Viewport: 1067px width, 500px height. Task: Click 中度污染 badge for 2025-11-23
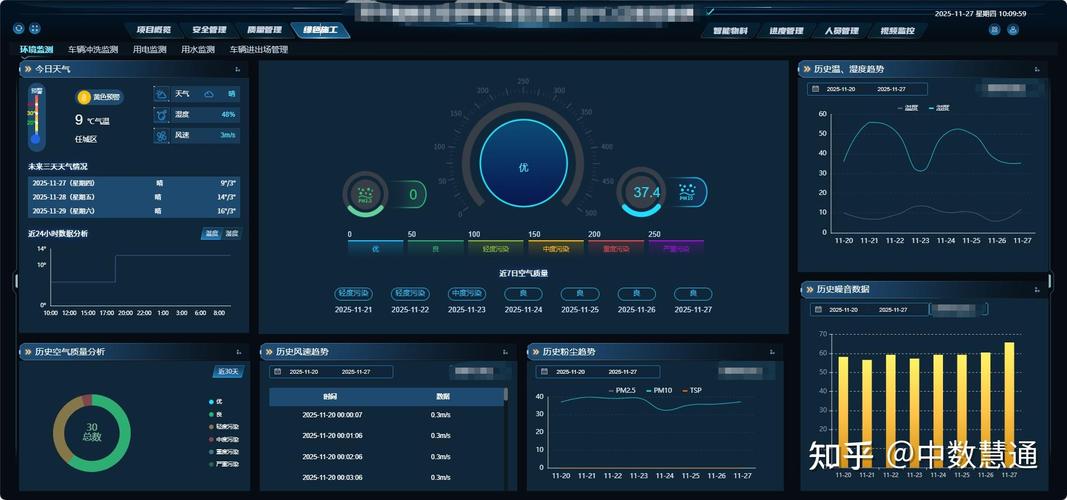(467, 294)
